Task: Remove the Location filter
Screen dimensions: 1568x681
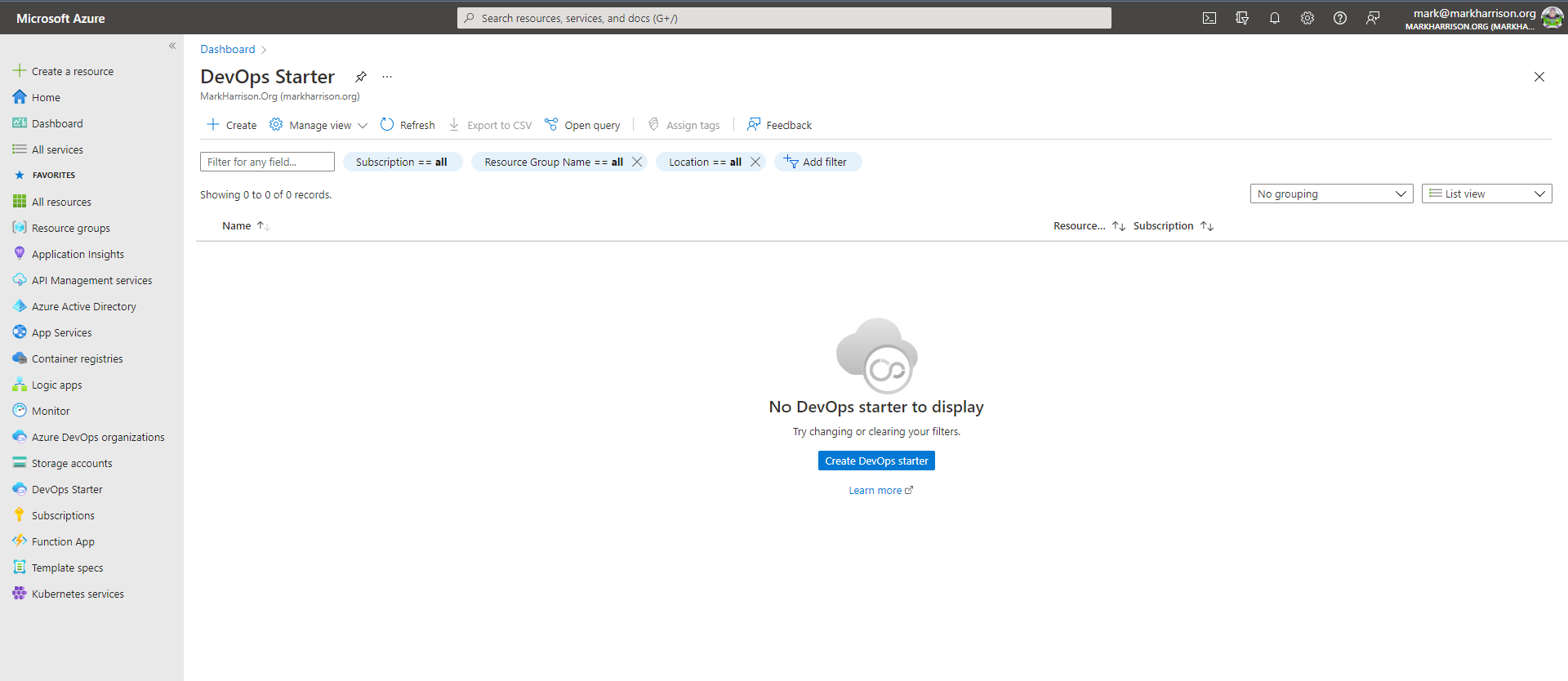Action: pos(755,162)
